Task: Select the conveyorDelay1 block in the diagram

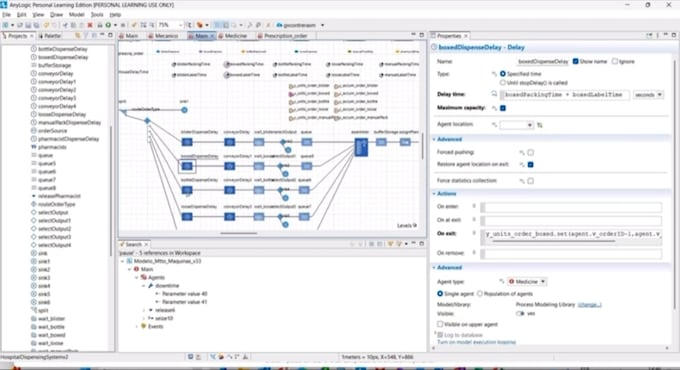Action: click(x=229, y=166)
